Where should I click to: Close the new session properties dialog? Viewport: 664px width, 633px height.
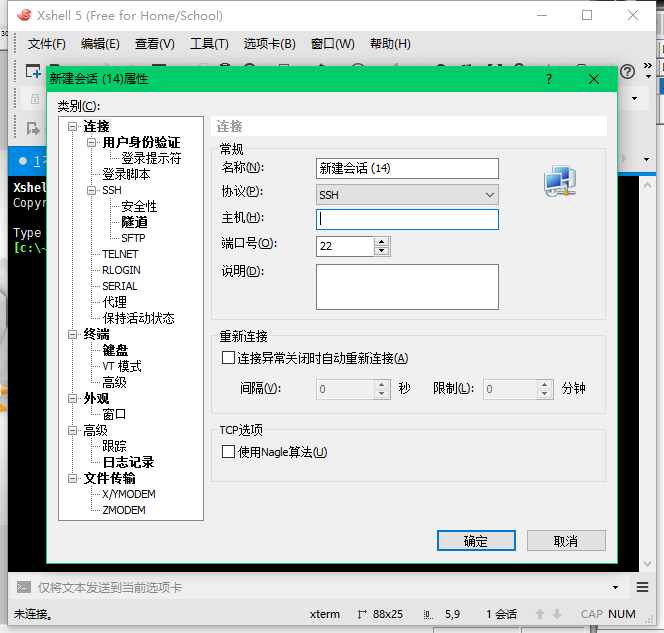594,79
